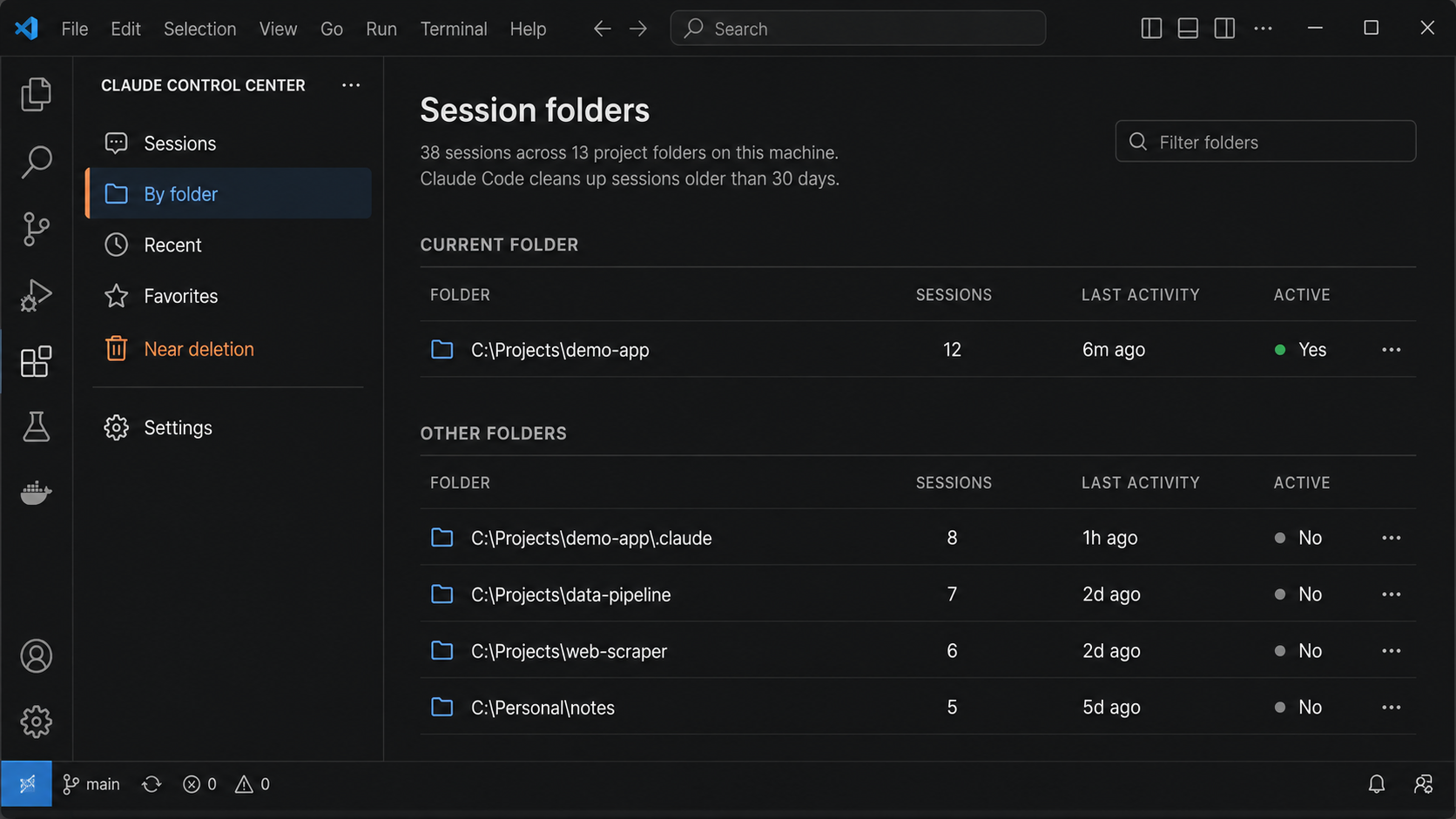Screen dimensions: 1456x819
Task: Open Control Center Settings
Action: (228, 427)
